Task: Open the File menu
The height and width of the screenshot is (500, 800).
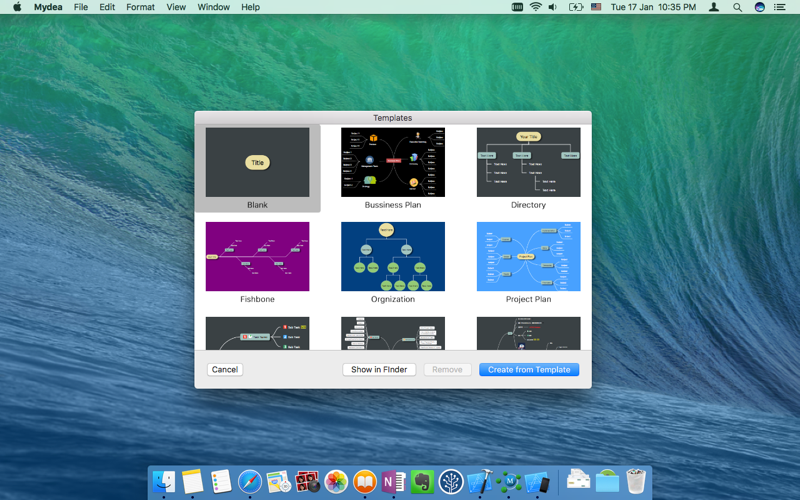Action: coord(81,7)
